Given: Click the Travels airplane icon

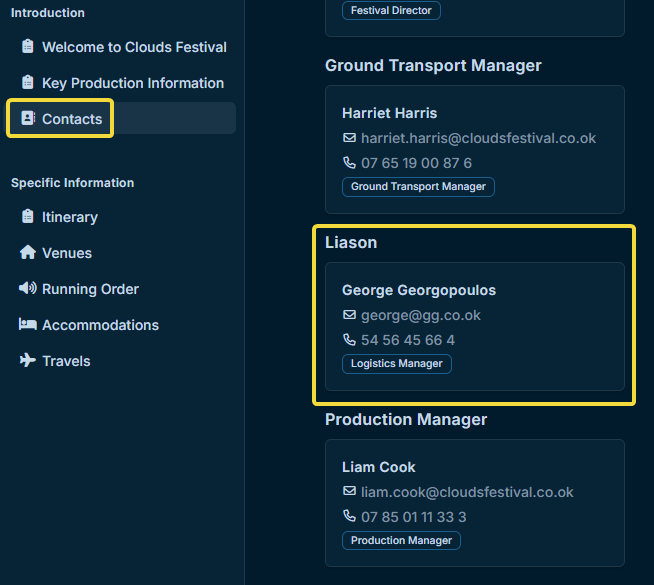Looking at the screenshot, I should (x=28, y=360).
